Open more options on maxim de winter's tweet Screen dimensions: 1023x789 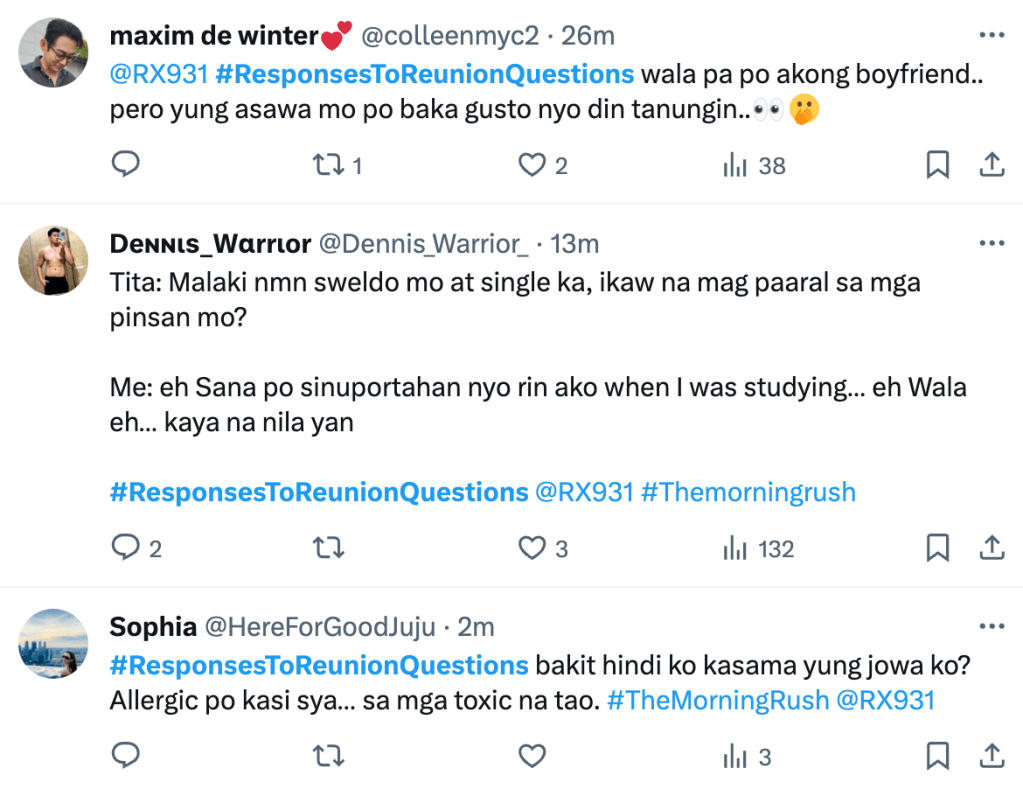click(991, 36)
